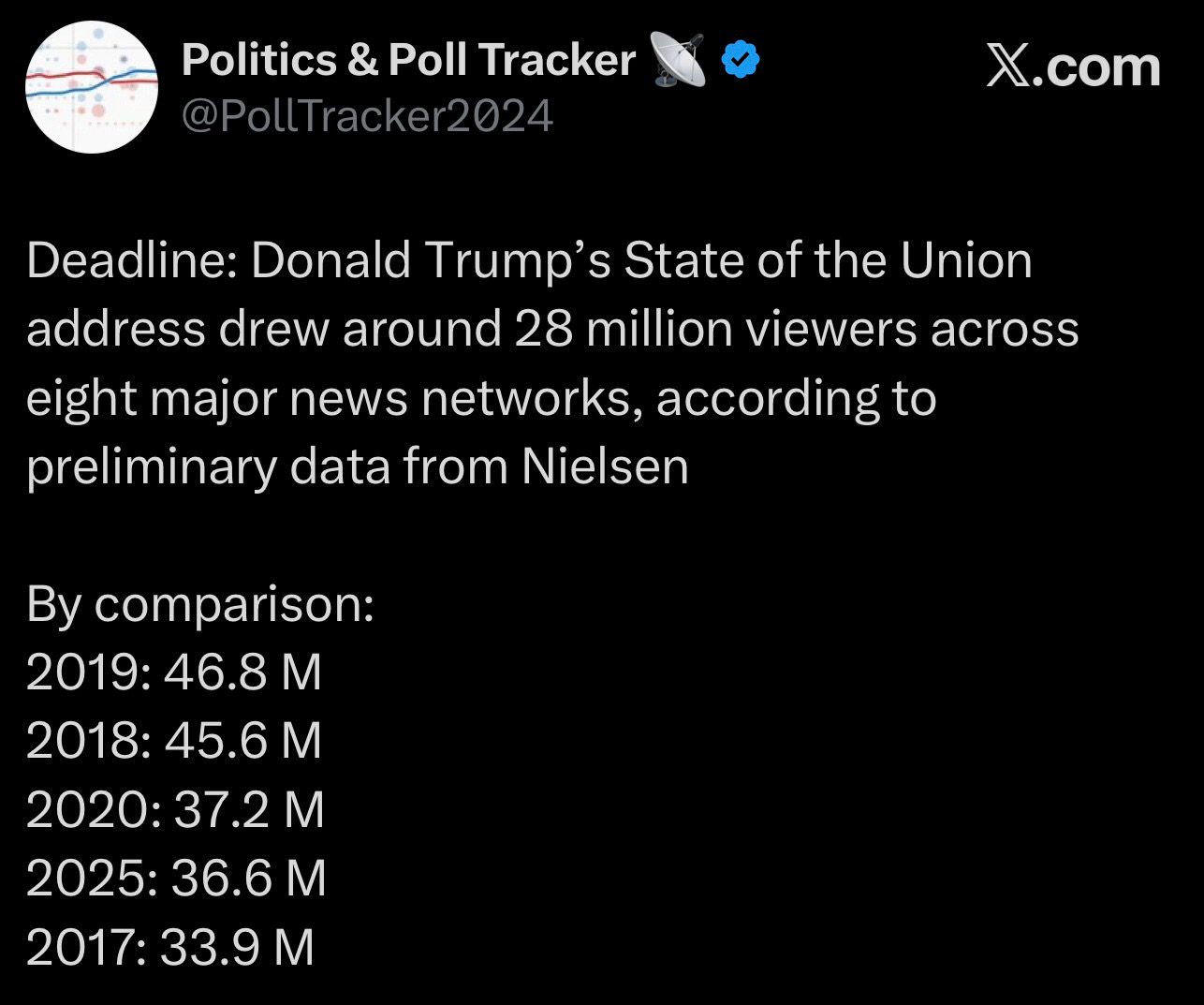Select the "2017: 33.9 M" line
This screenshot has height=1005, width=1204.
[x=170, y=946]
